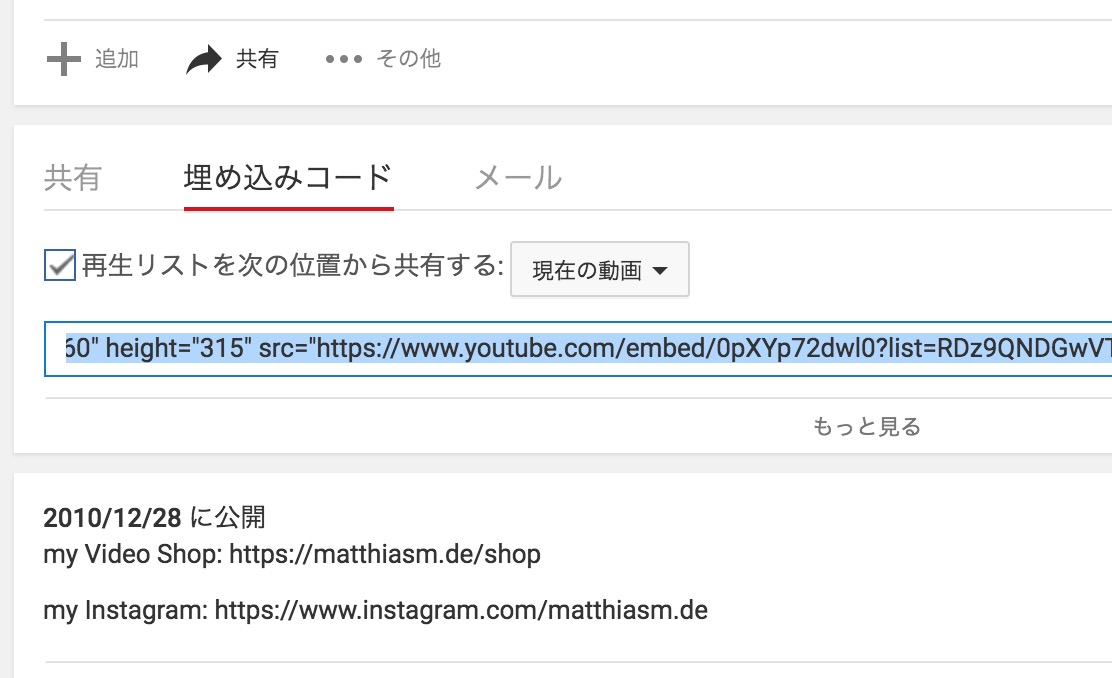Image resolution: width=1112 pixels, height=678 pixels.
Task: Switch to the 共有 tab
Action: pyautogui.click(x=72, y=178)
